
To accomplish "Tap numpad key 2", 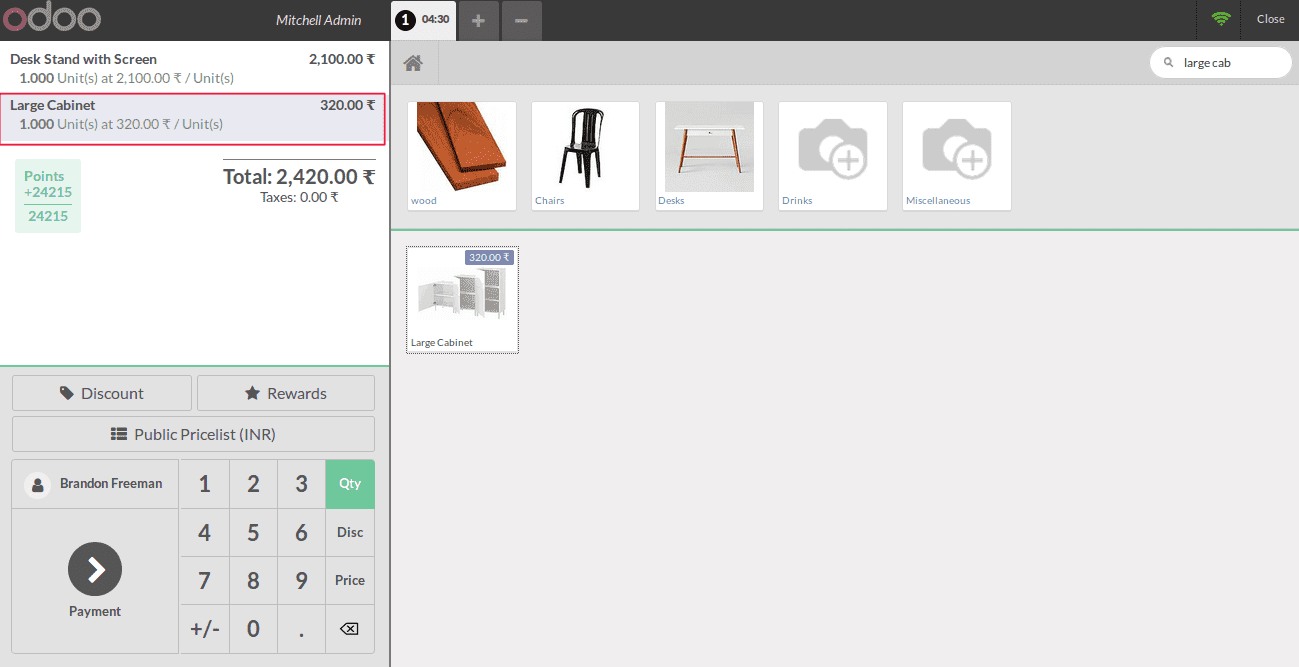I will click(253, 484).
